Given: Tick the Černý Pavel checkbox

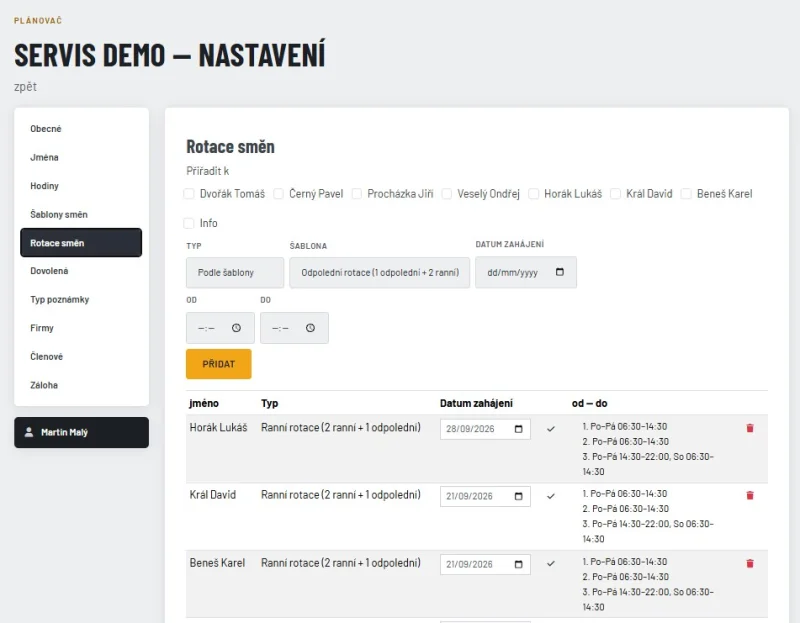Looking at the screenshot, I should 279,194.
